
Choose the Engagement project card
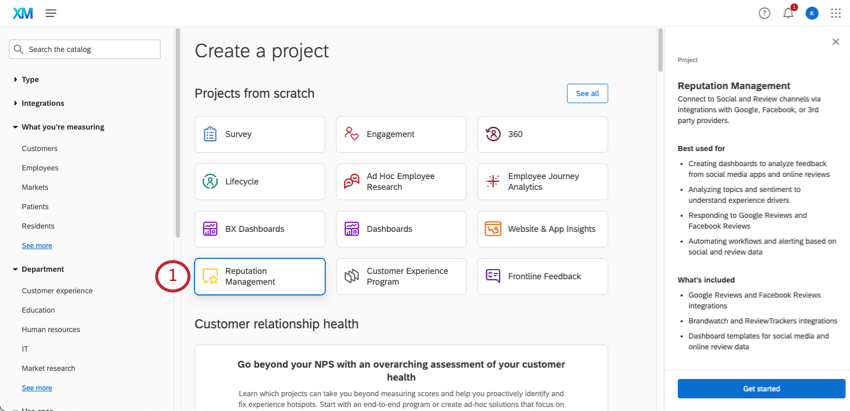coord(401,134)
